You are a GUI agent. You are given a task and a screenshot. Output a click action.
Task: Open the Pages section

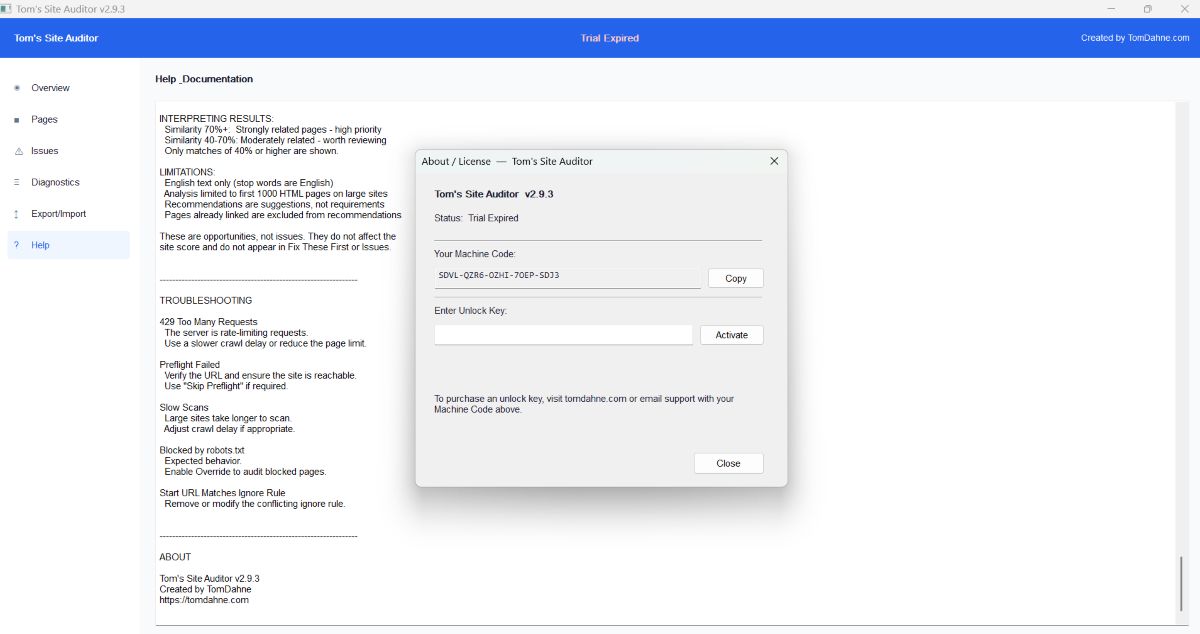pyautogui.click(x=46, y=119)
